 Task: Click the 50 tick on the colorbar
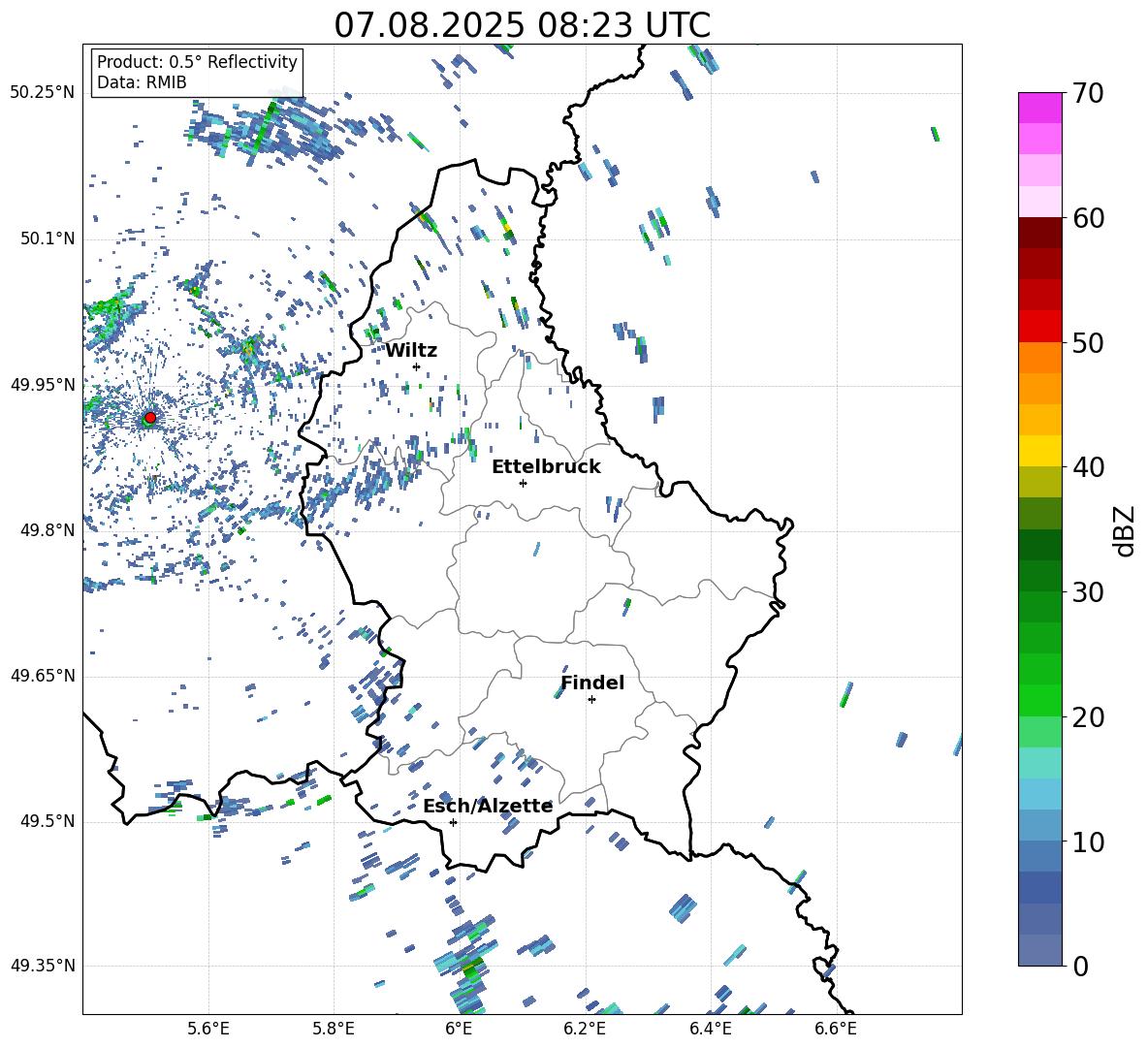(1088, 342)
